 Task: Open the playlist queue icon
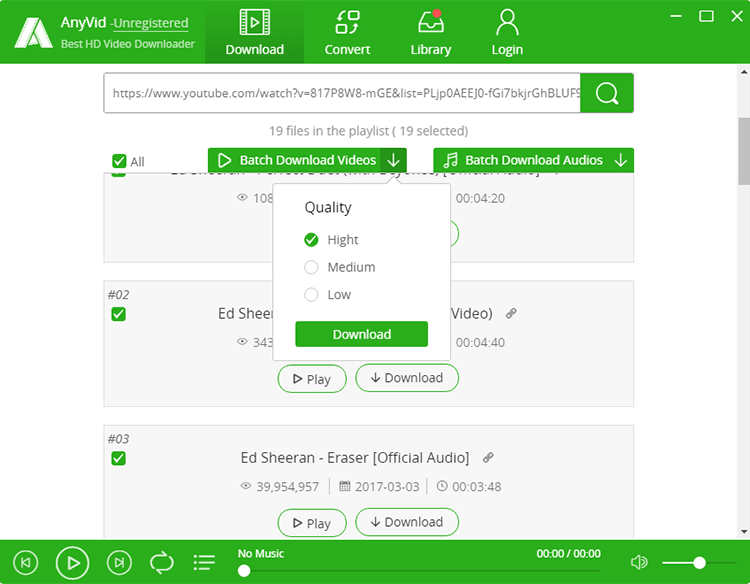tap(204, 562)
